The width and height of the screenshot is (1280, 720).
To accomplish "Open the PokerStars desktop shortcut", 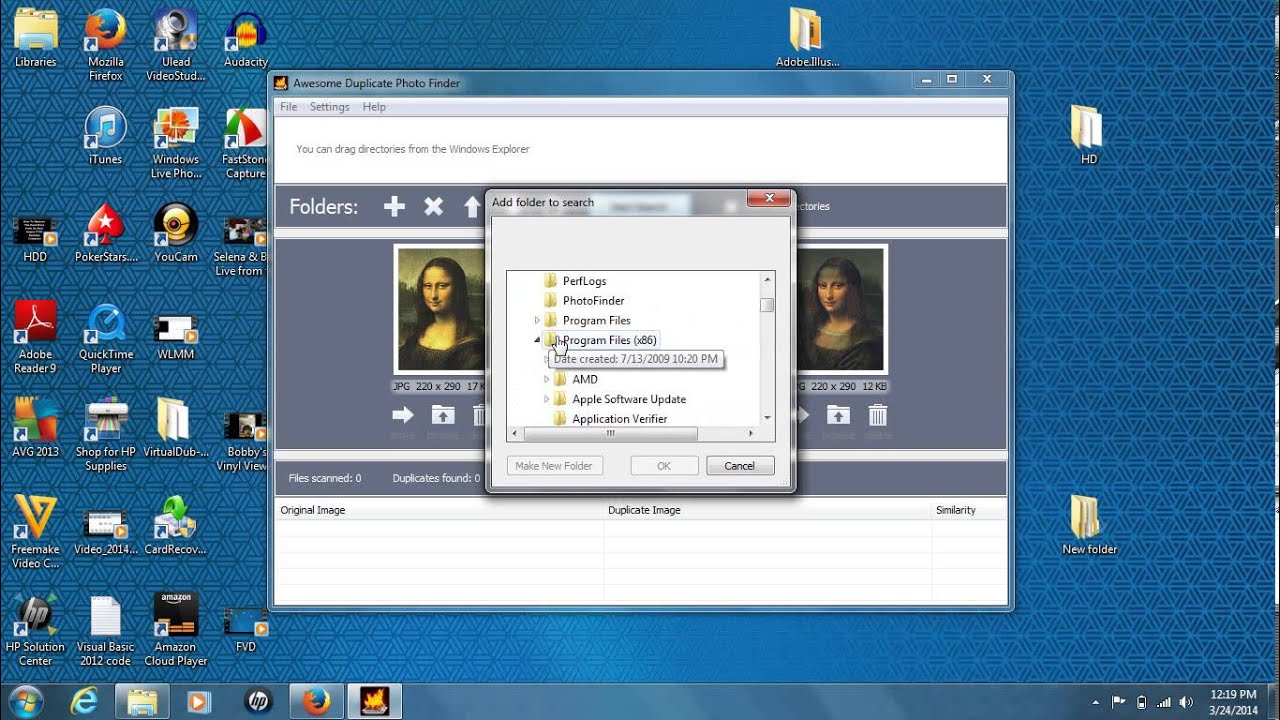I will (x=106, y=234).
